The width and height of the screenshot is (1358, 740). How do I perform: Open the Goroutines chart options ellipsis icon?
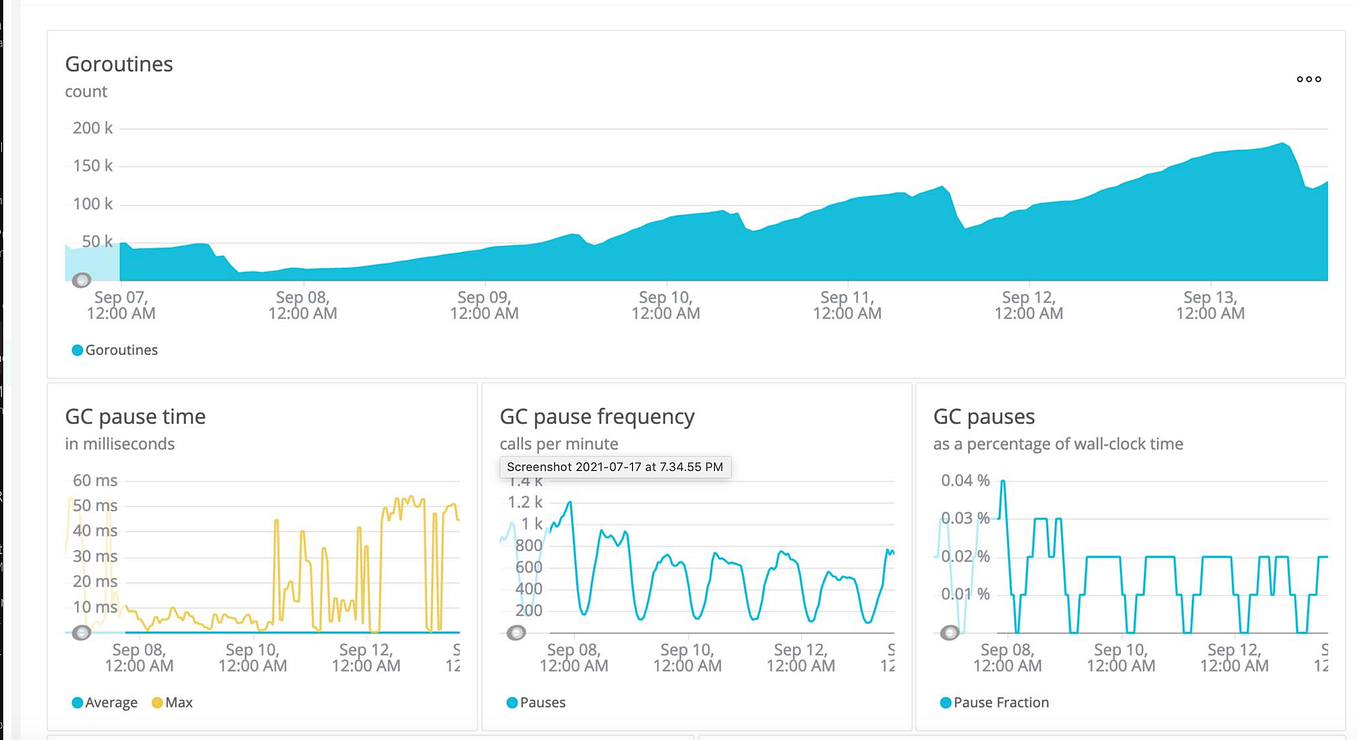1308,79
